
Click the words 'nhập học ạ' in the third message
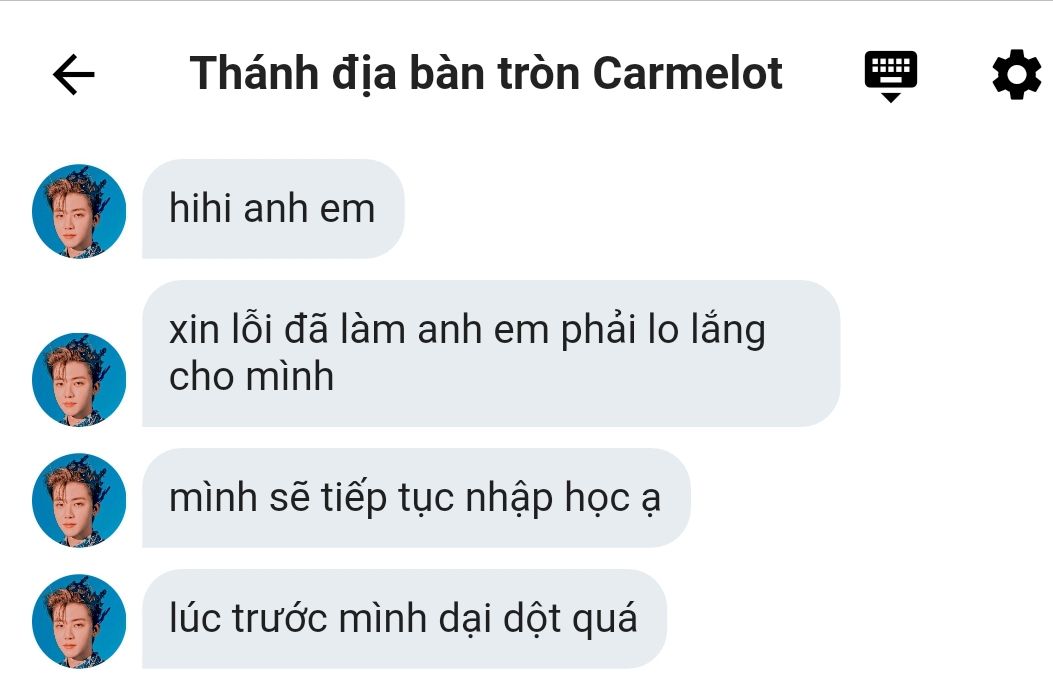pos(563,500)
